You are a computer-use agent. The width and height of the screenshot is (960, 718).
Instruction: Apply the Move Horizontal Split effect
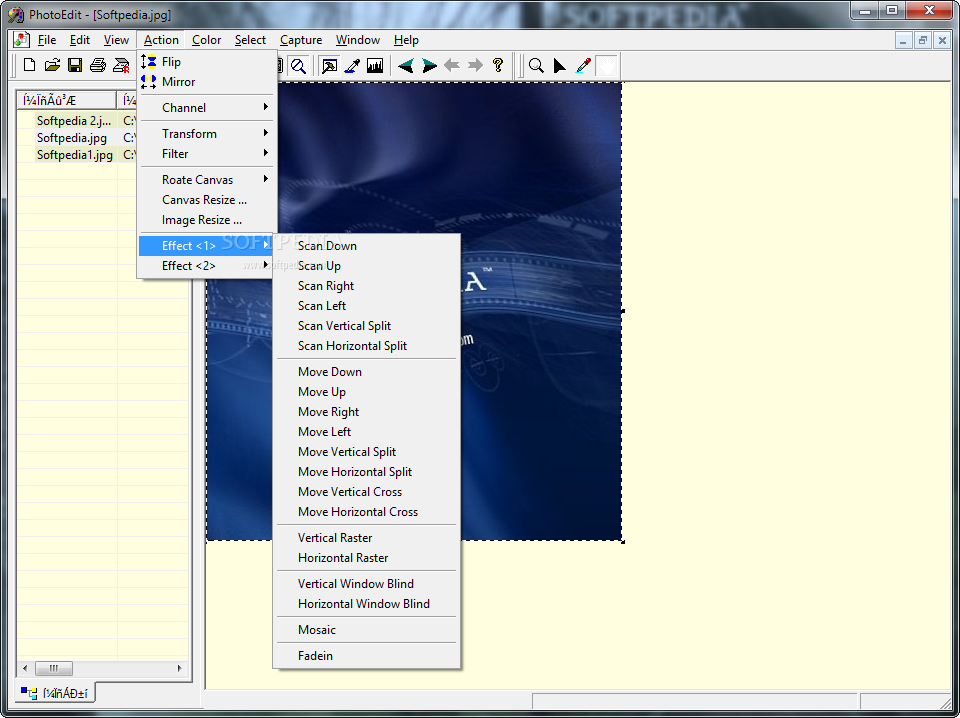(367, 472)
